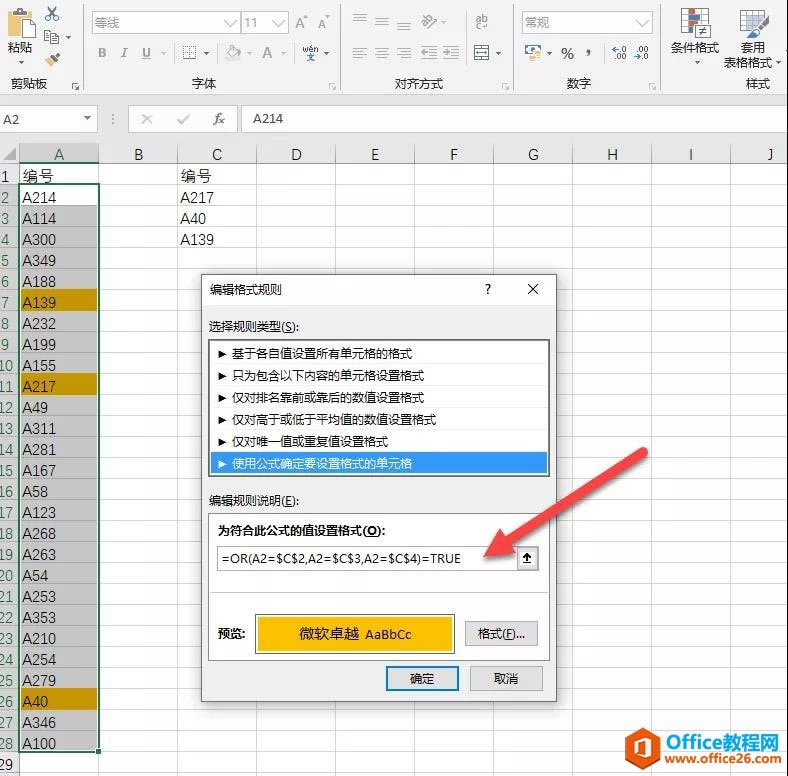Select cell C3 containing A40
This screenshot has width=788, height=776.
click(x=217, y=219)
